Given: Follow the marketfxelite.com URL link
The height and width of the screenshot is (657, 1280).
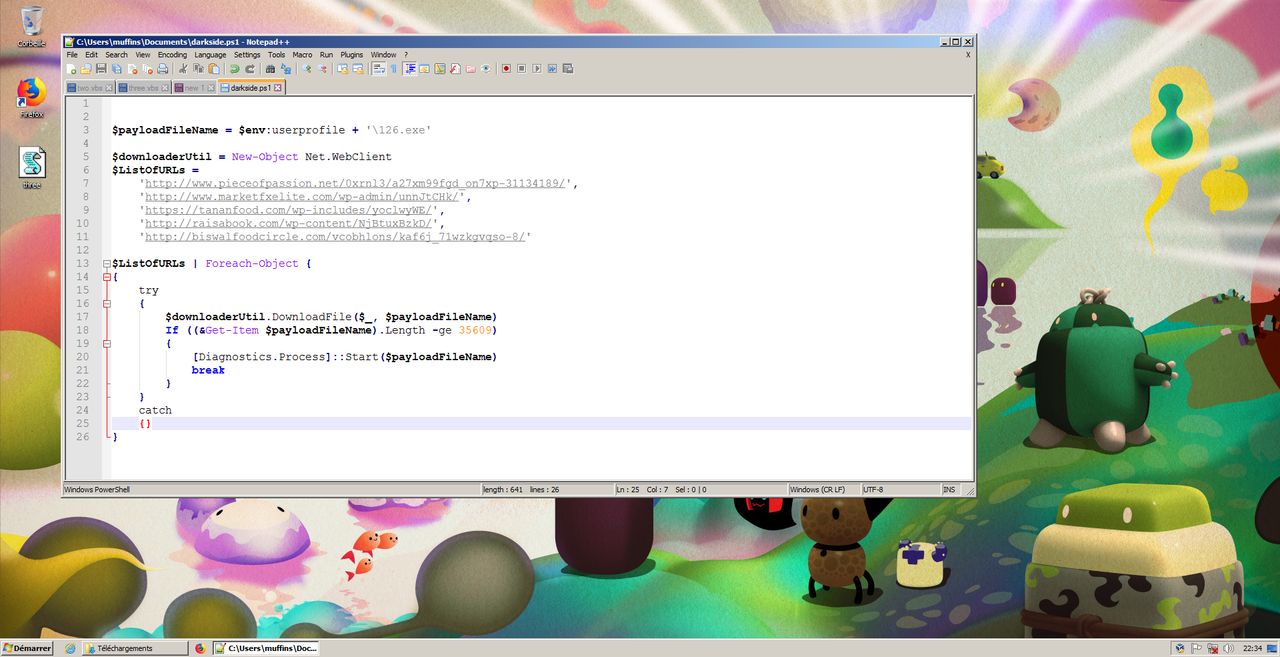Looking at the screenshot, I should tap(304, 196).
